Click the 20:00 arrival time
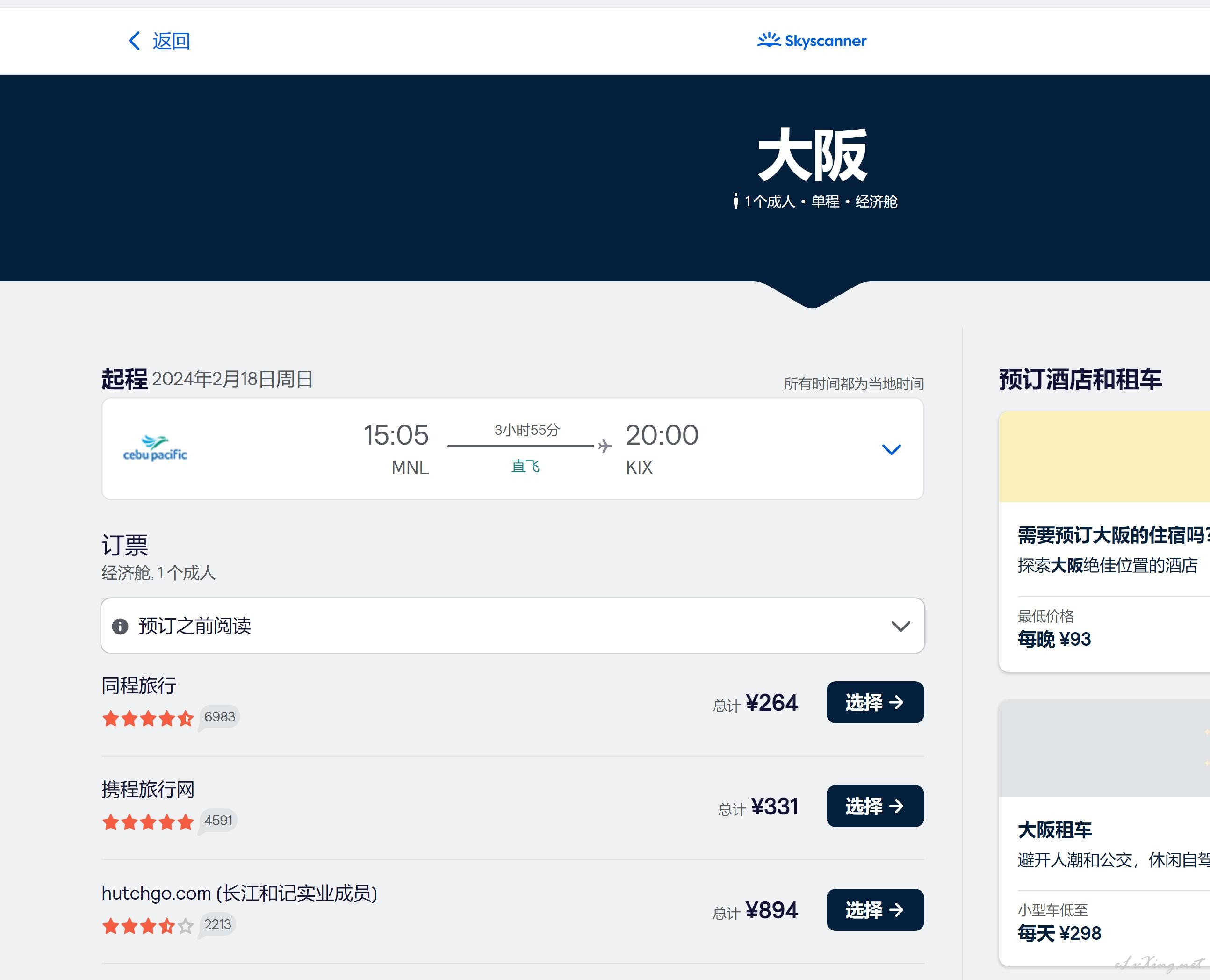The width and height of the screenshot is (1210, 980). coord(662,435)
